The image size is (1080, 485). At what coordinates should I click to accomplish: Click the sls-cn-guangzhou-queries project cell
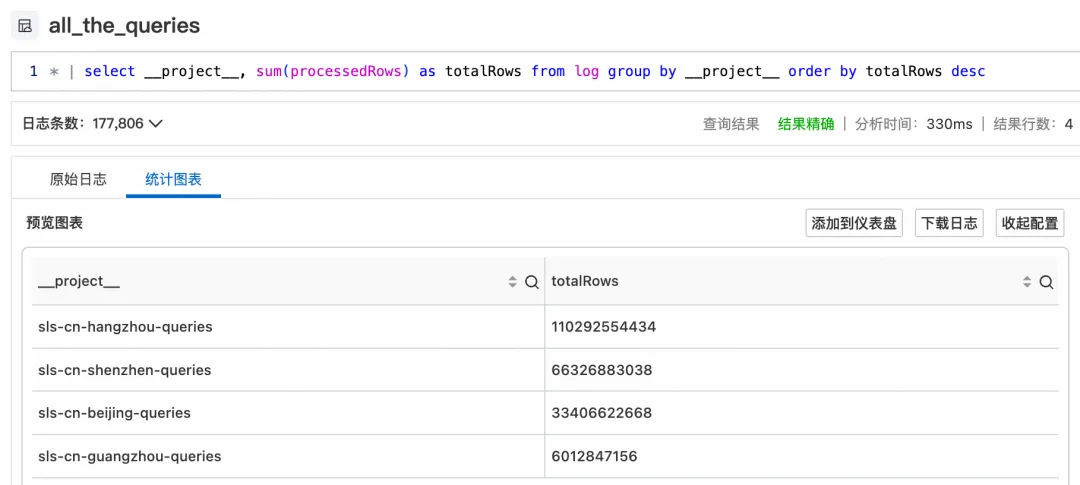pos(129,456)
